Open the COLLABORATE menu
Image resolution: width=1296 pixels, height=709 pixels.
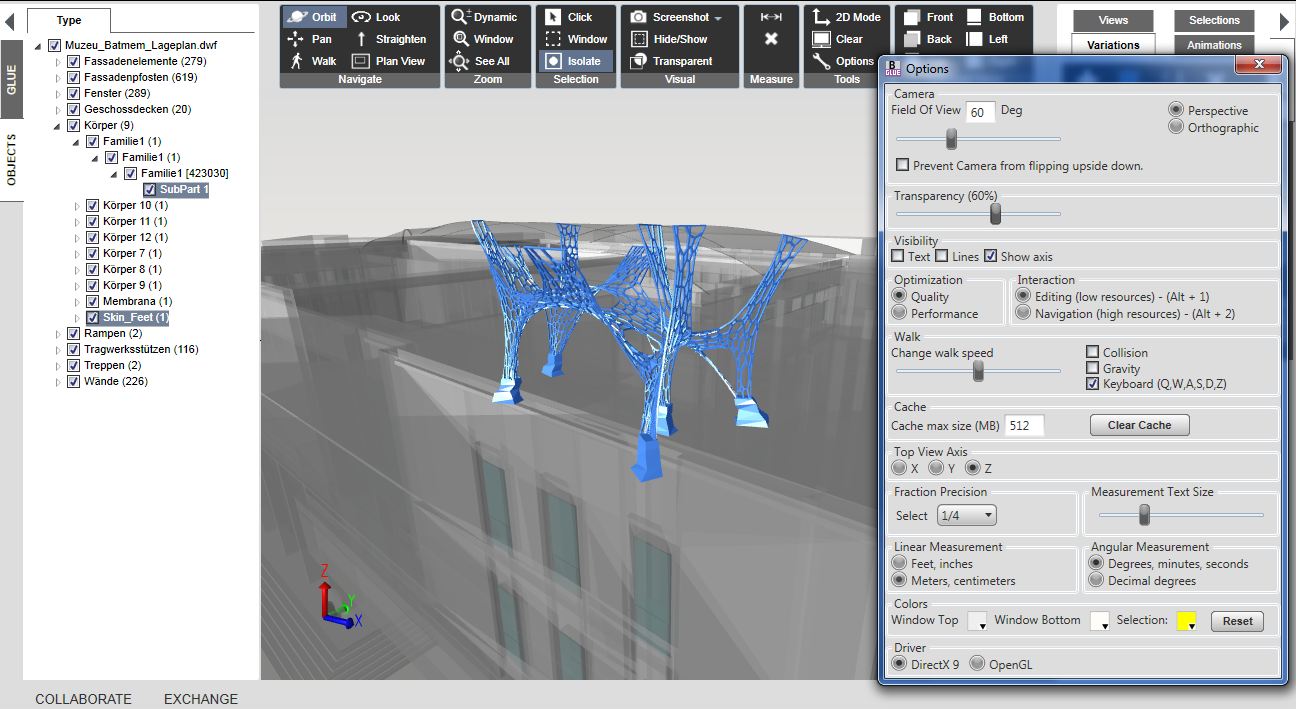point(83,699)
